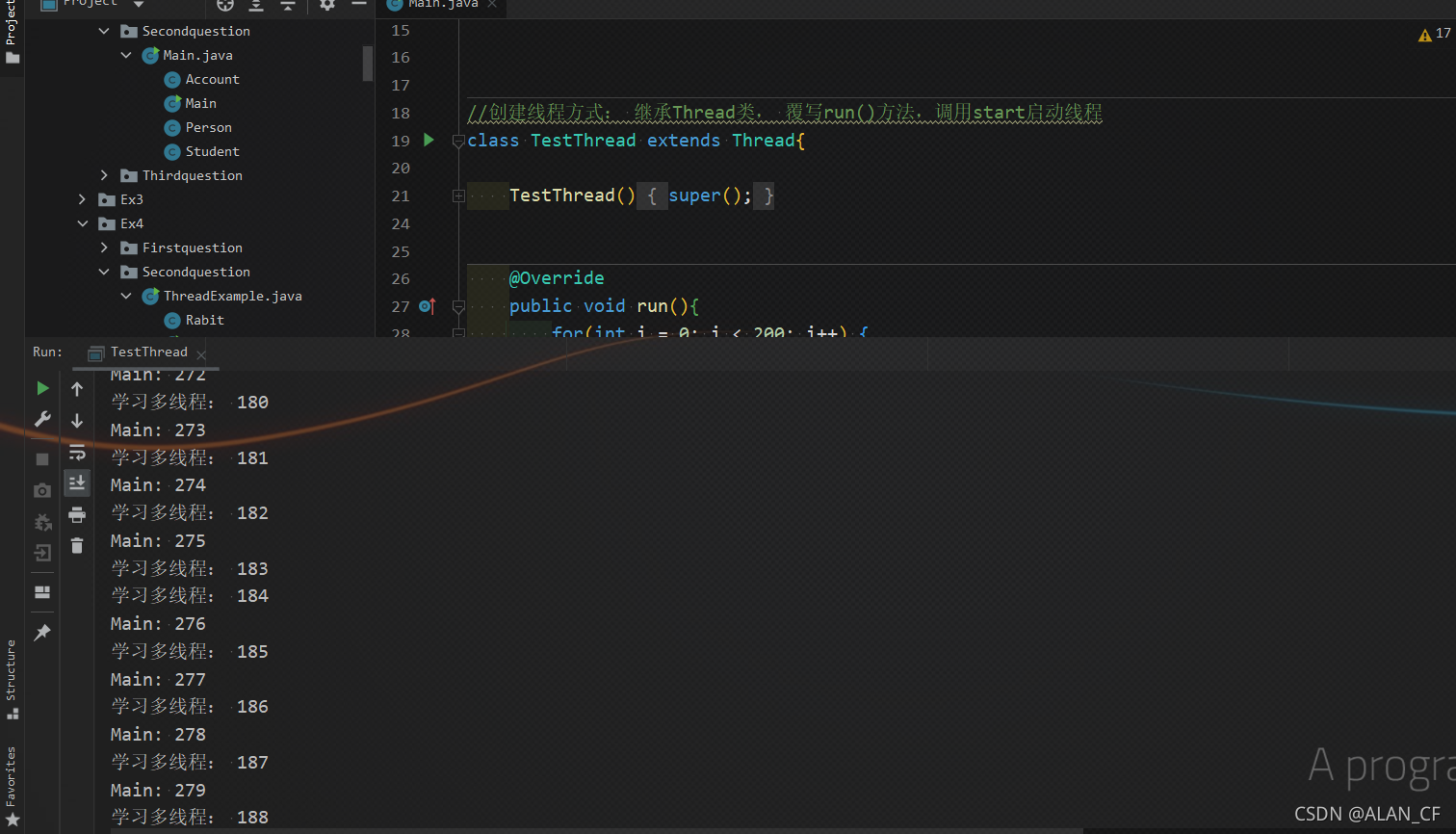Click Project tree vertical scrollbar
1456x834 pixels.
(368, 64)
